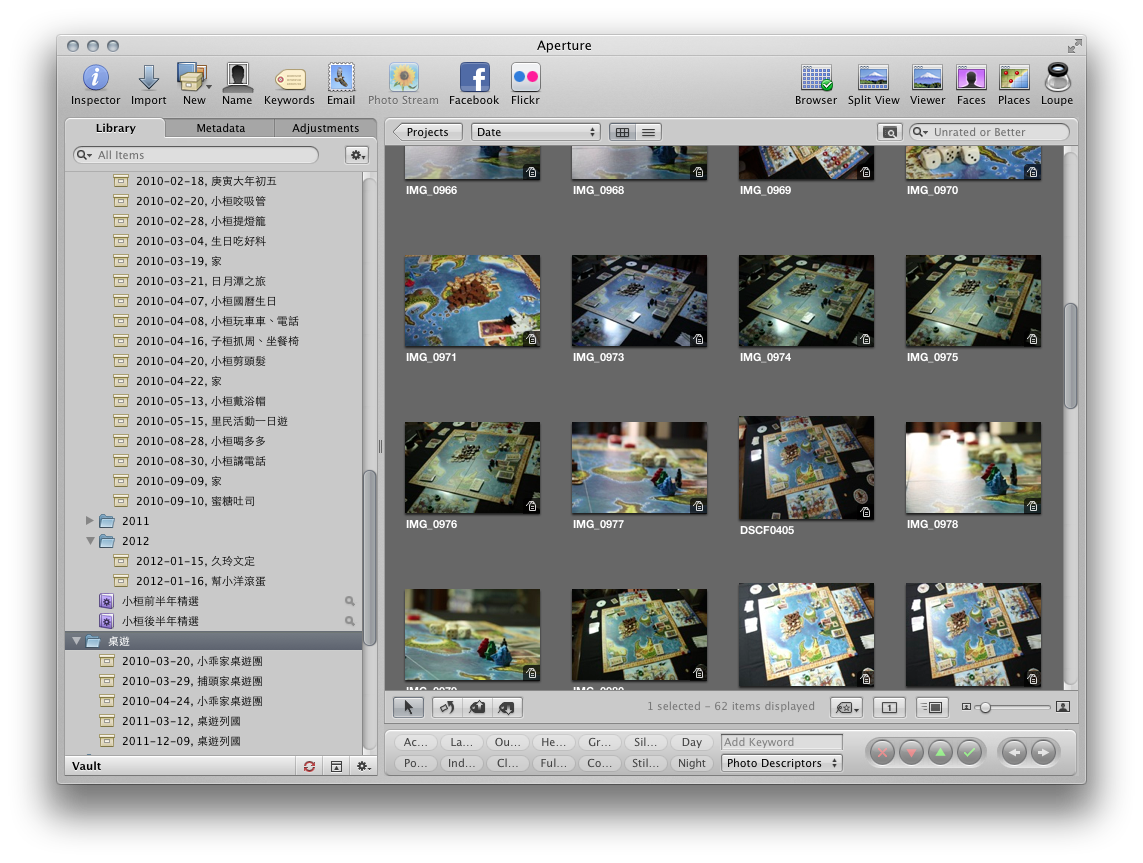Toggle Split View layout
The image size is (1143, 863).
click(873, 78)
